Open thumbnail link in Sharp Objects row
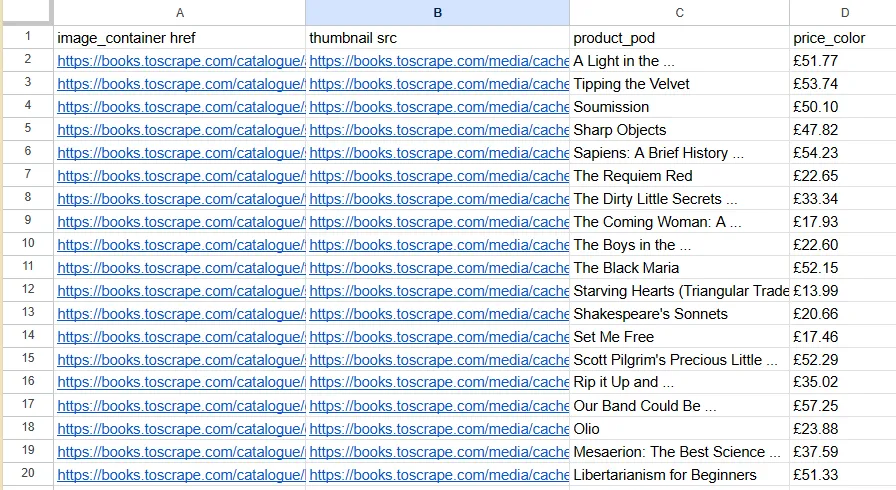 click(x=439, y=130)
